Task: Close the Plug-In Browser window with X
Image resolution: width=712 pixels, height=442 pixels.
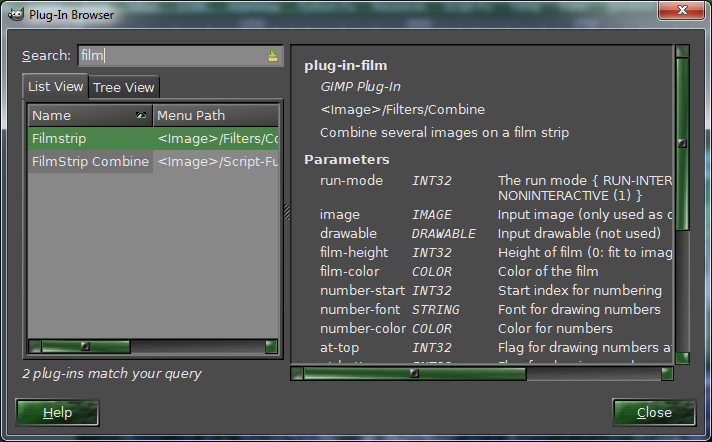Action: click(681, 10)
